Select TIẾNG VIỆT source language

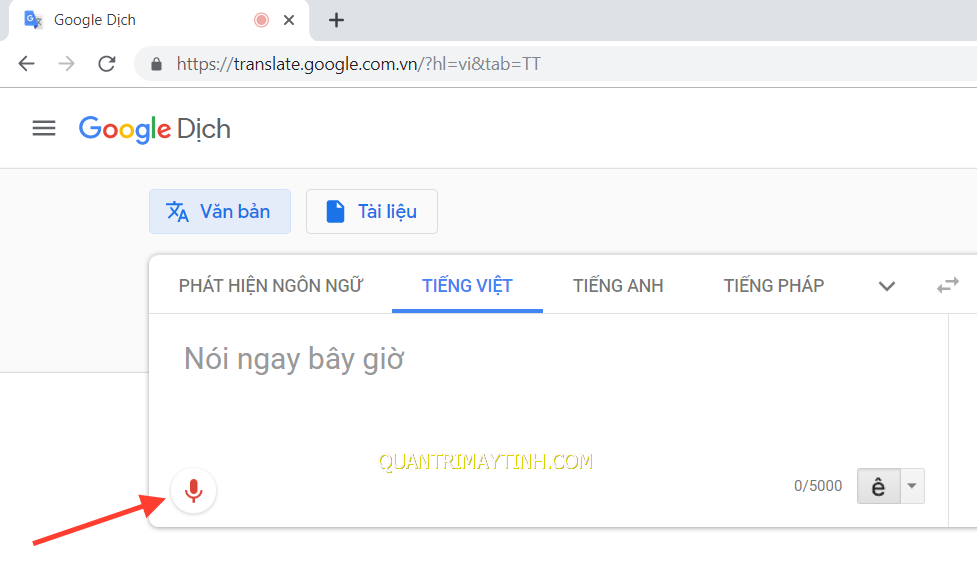[x=467, y=285]
